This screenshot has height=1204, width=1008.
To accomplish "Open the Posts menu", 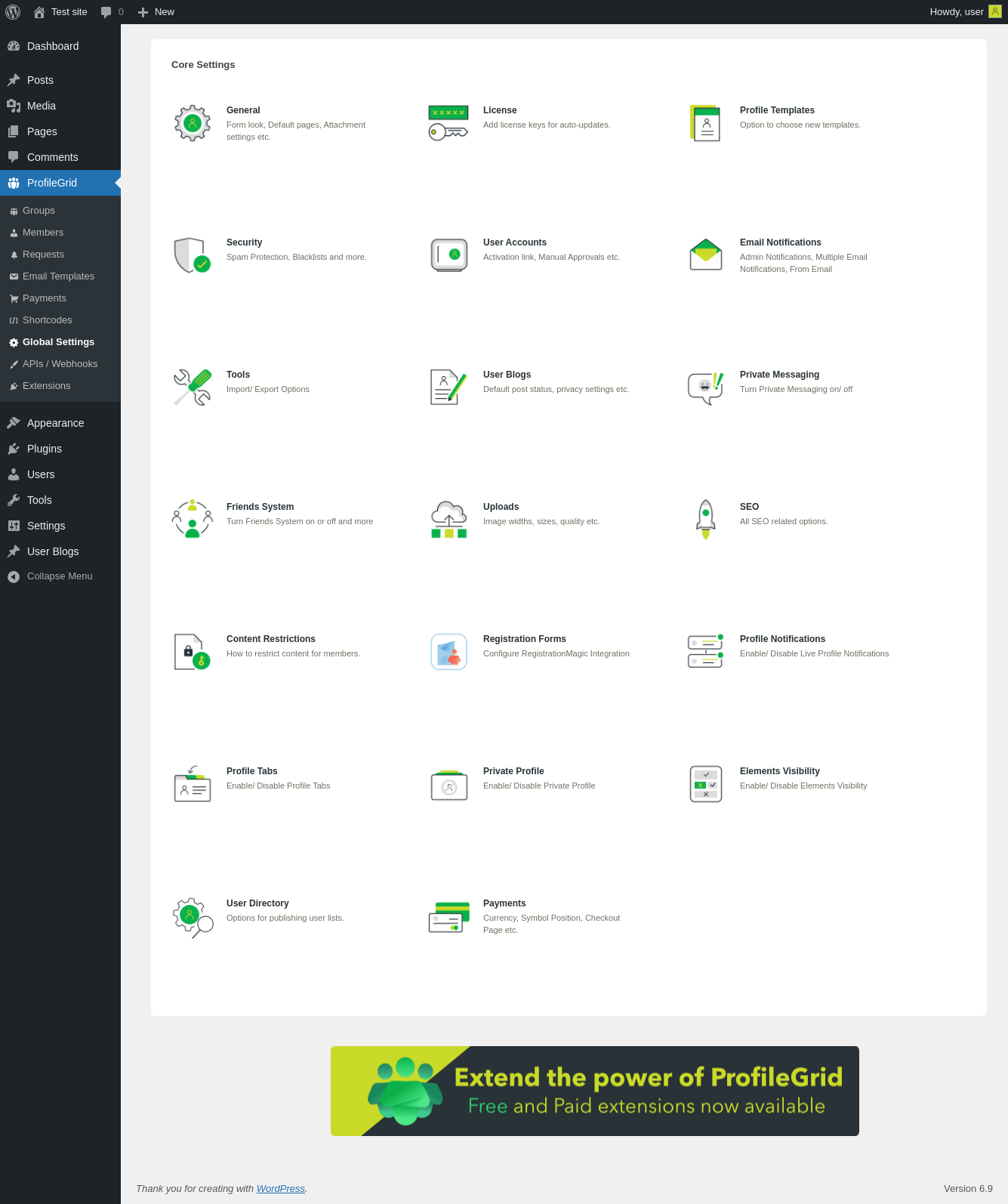I will click(60, 80).
